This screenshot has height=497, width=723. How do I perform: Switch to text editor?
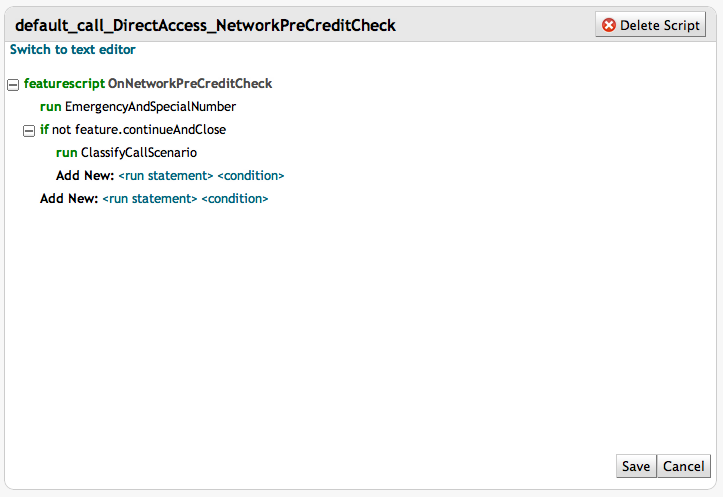point(72,49)
